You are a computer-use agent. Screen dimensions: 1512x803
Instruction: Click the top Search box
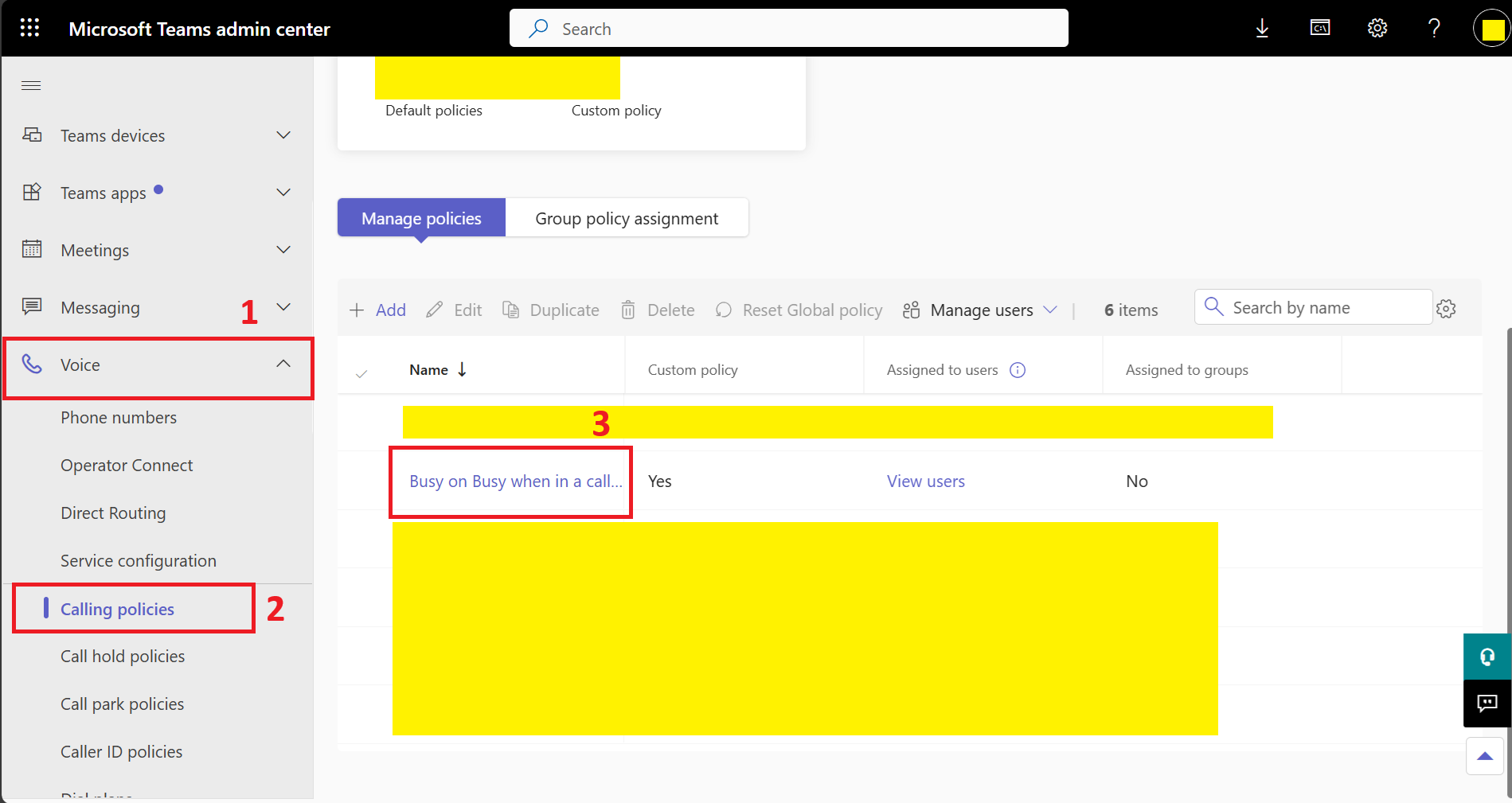pyautogui.click(x=788, y=29)
